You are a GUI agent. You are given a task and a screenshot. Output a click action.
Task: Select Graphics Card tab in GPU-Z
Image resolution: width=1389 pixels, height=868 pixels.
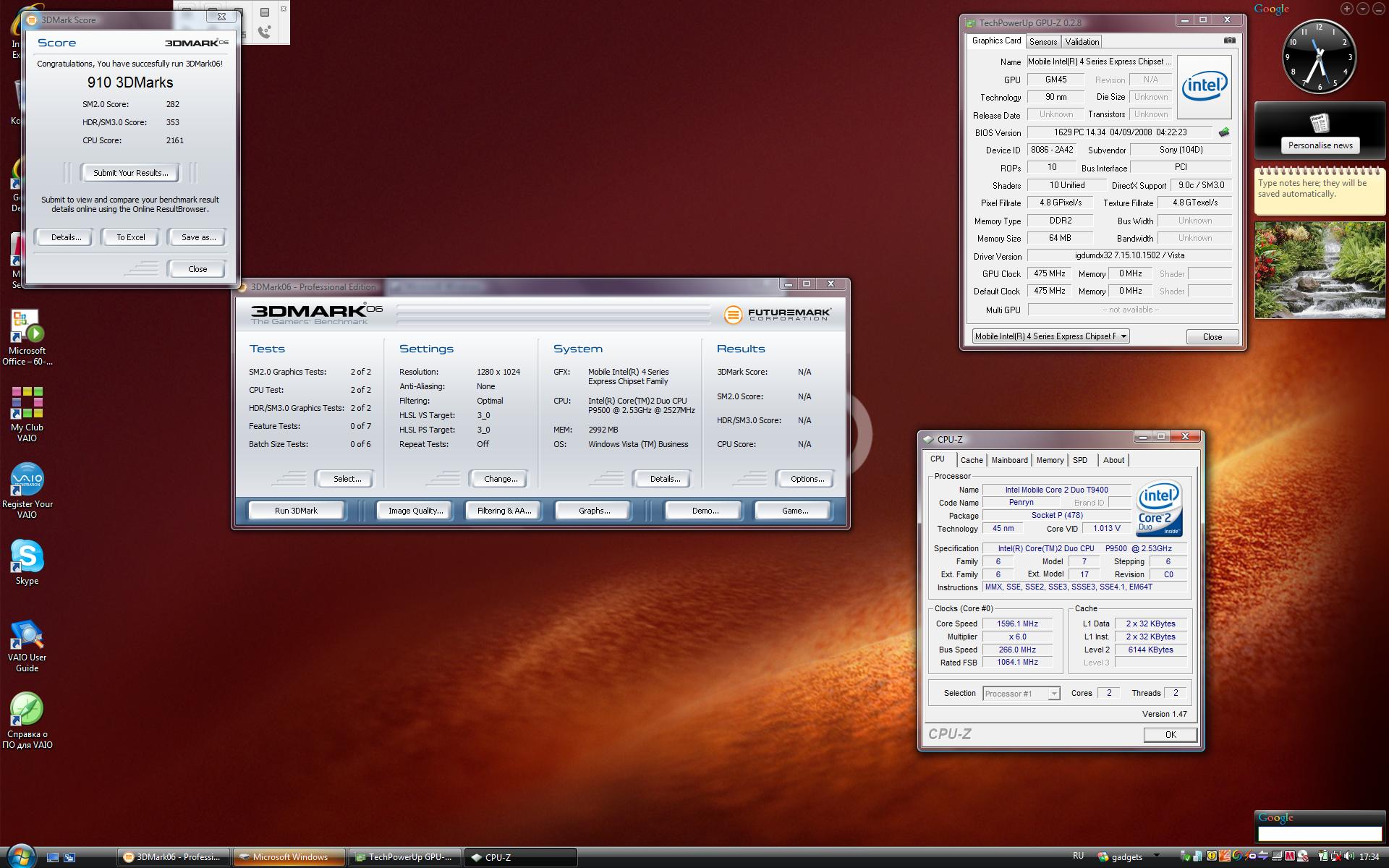pyautogui.click(x=996, y=41)
